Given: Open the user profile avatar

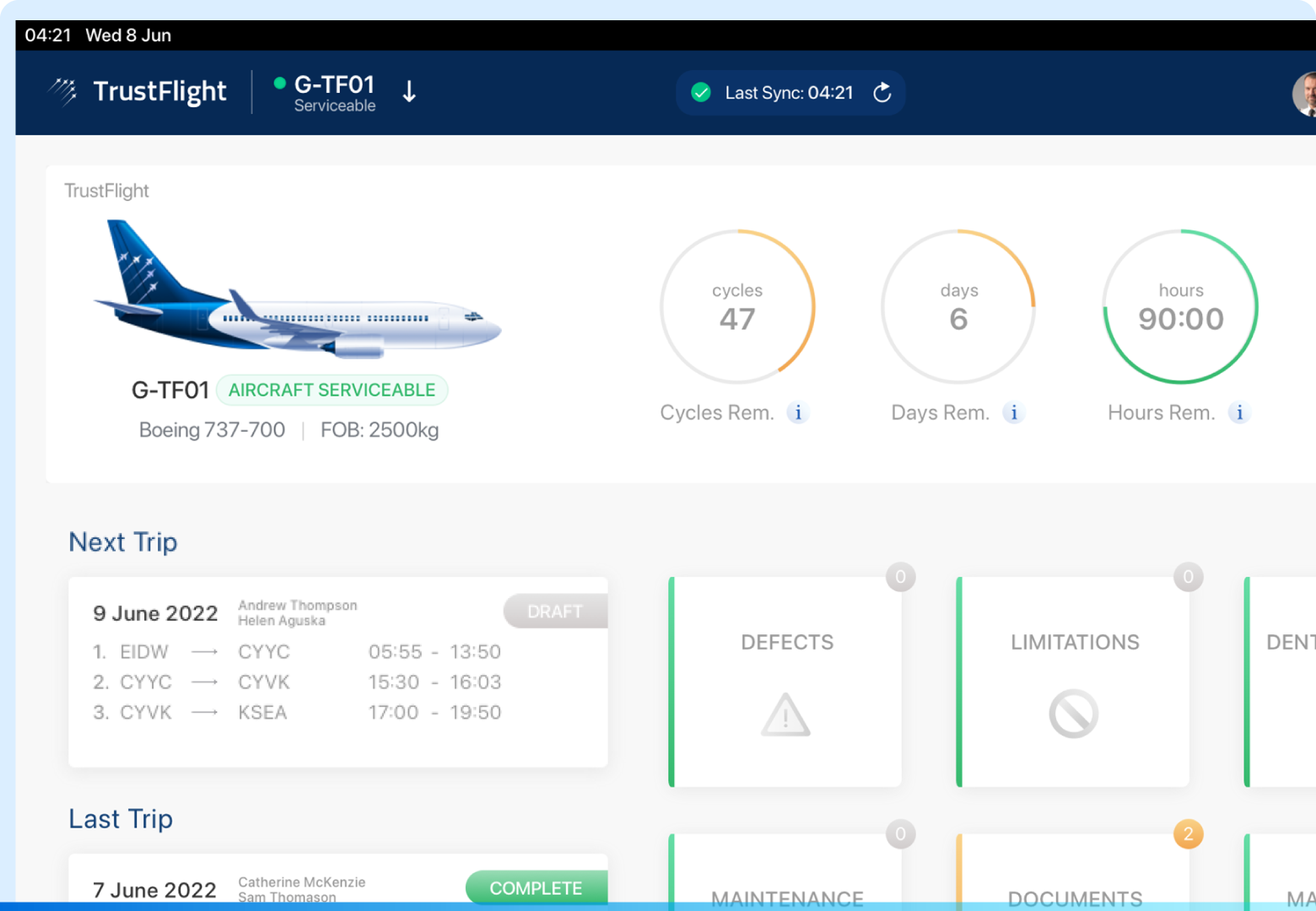Looking at the screenshot, I should (1304, 93).
